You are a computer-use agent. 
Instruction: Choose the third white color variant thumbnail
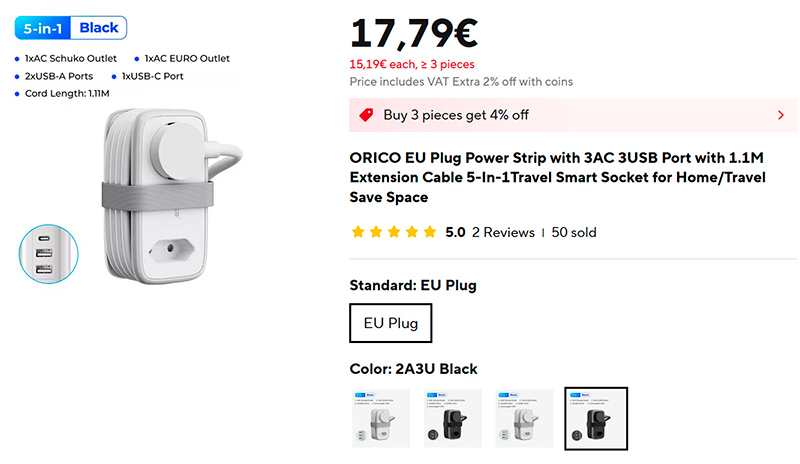click(x=525, y=418)
